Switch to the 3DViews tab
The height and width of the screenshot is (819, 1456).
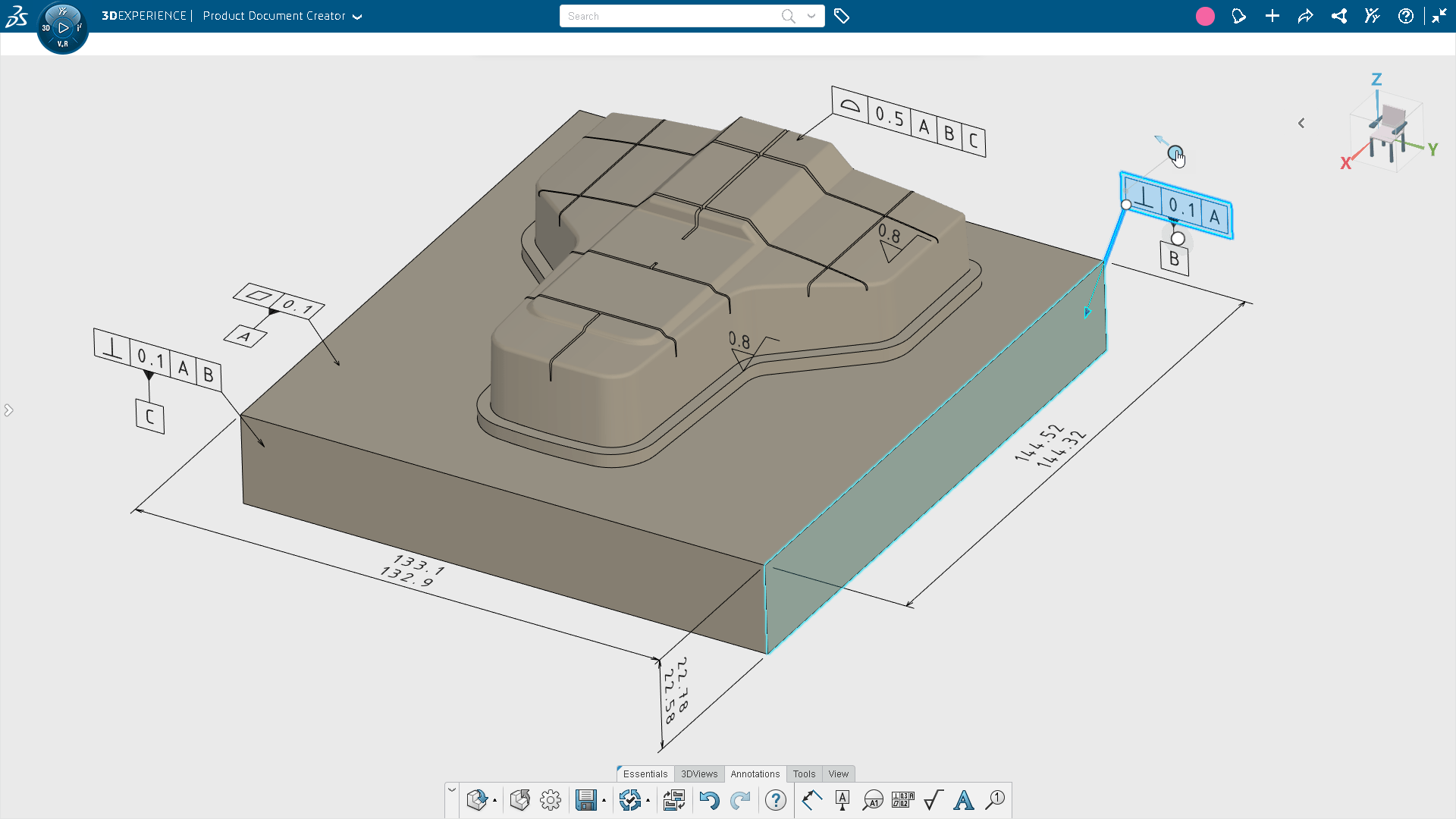(x=699, y=774)
